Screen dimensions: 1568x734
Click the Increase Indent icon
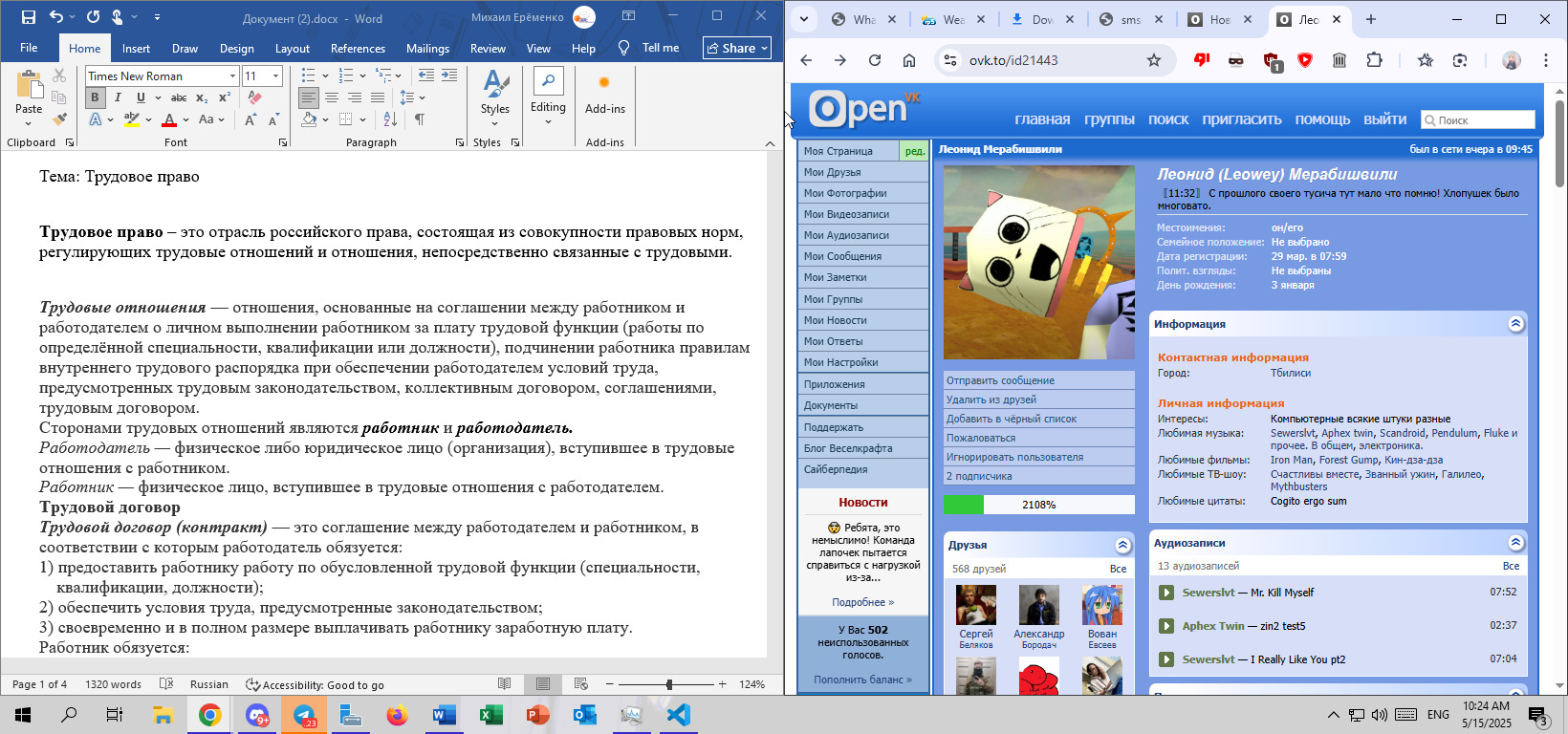449,75
